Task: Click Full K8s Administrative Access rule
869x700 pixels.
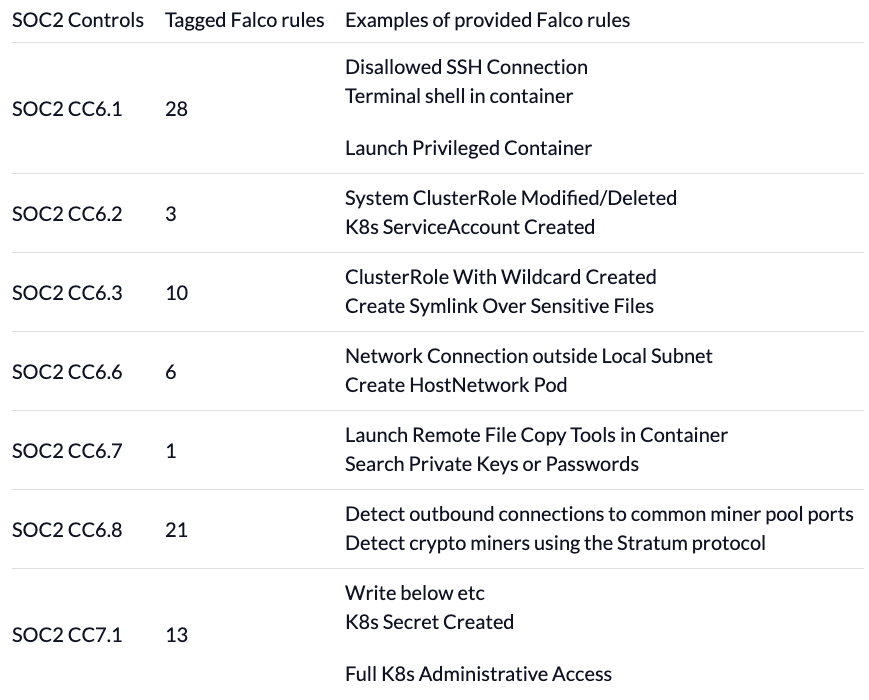Action: pos(478,674)
